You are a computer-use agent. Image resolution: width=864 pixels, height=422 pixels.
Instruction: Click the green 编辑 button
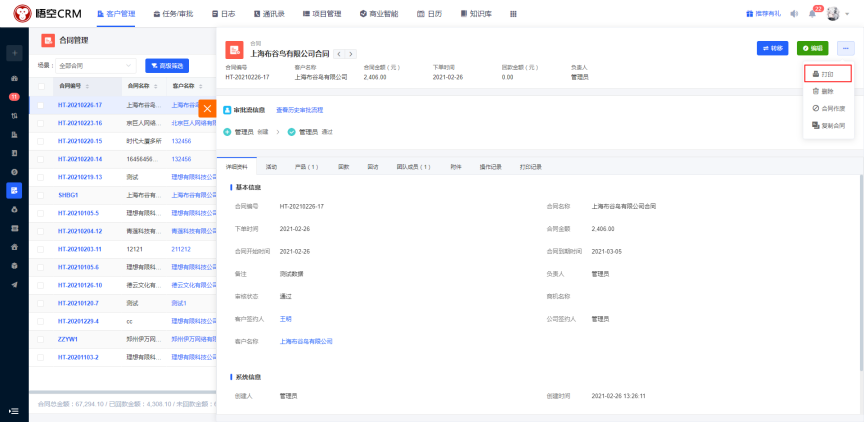pyautogui.click(x=811, y=48)
